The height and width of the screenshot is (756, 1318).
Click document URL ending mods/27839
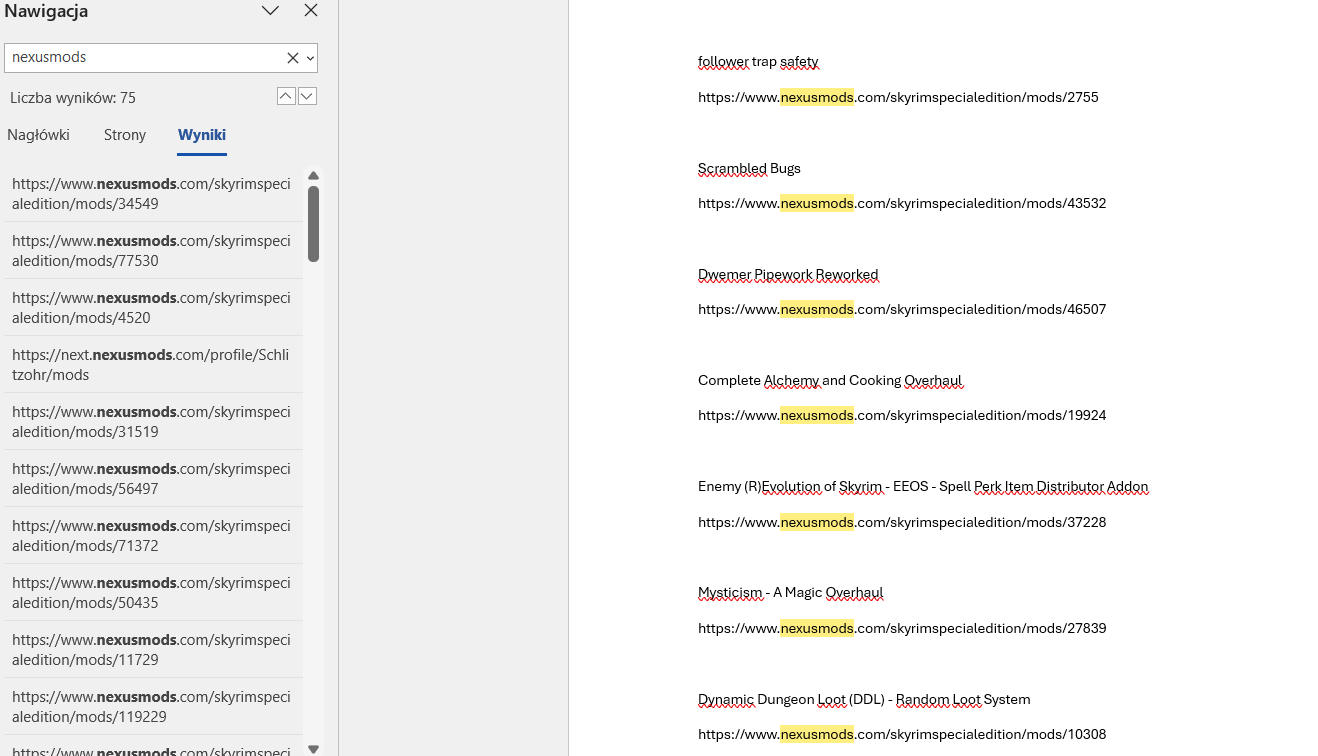point(902,628)
